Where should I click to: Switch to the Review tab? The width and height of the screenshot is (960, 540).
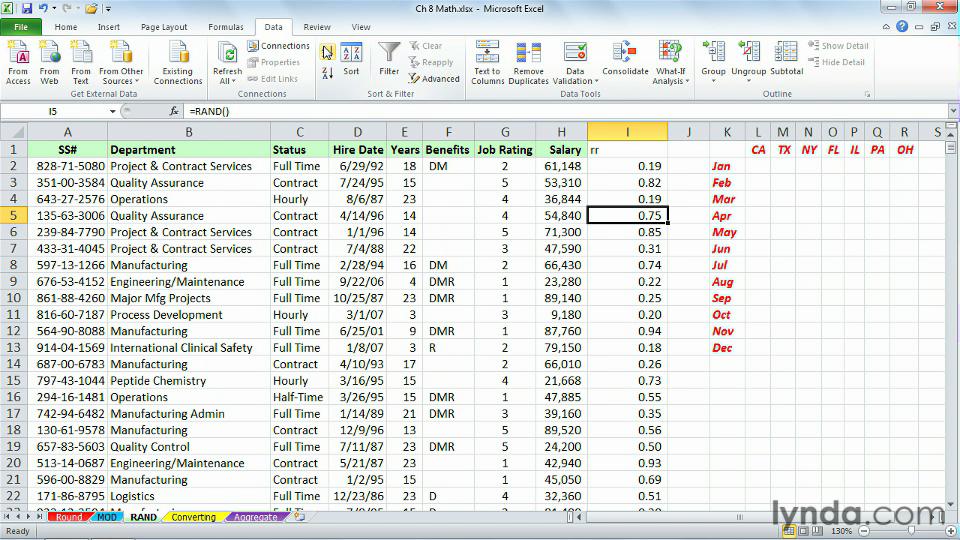pyautogui.click(x=317, y=27)
